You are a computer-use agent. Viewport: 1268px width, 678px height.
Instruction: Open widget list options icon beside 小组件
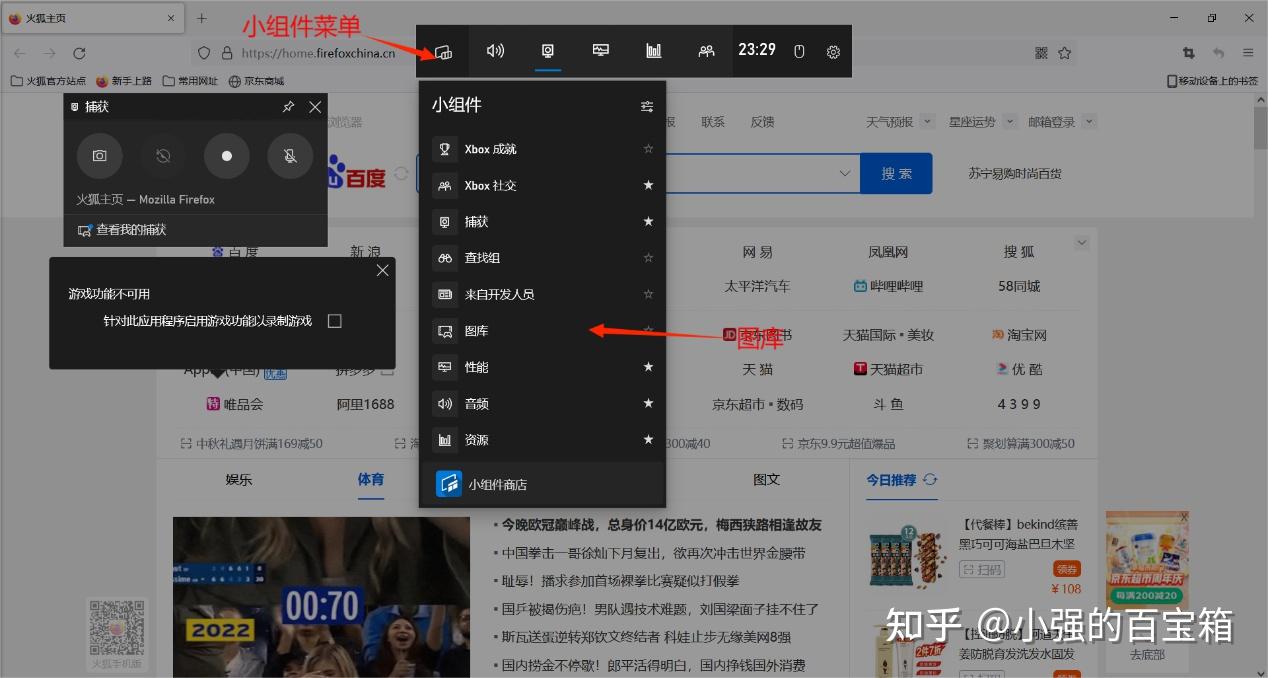(x=647, y=106)
